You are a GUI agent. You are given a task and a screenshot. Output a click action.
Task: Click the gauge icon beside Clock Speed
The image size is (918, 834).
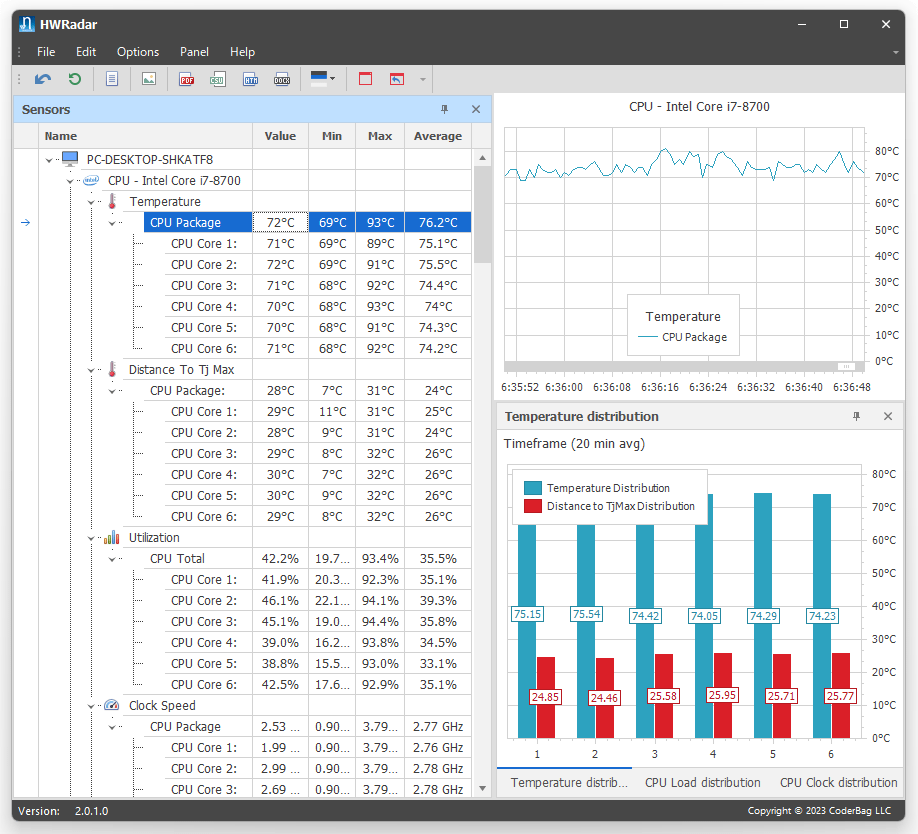pos(112,705)
